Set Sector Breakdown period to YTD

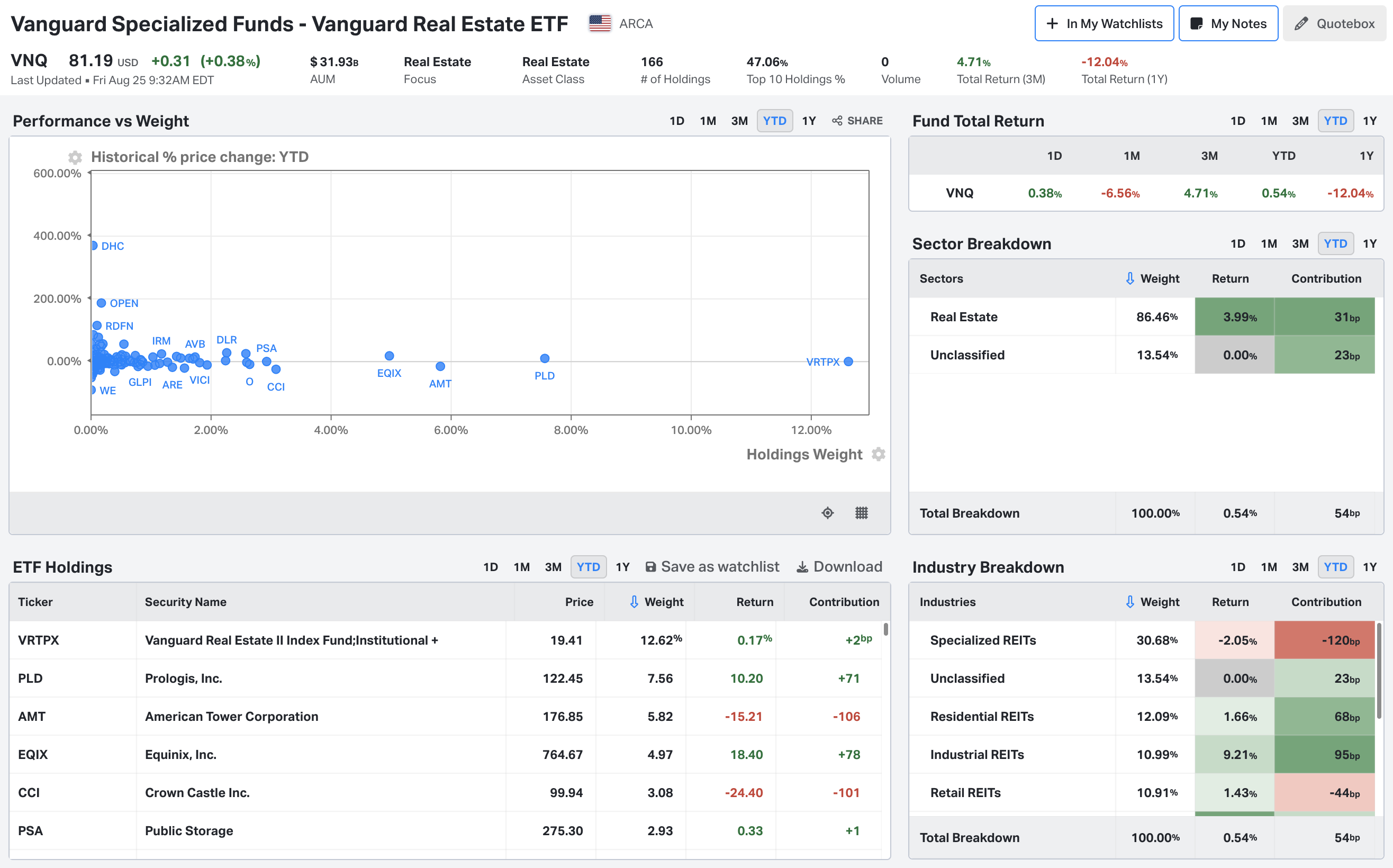(1335, 243)
